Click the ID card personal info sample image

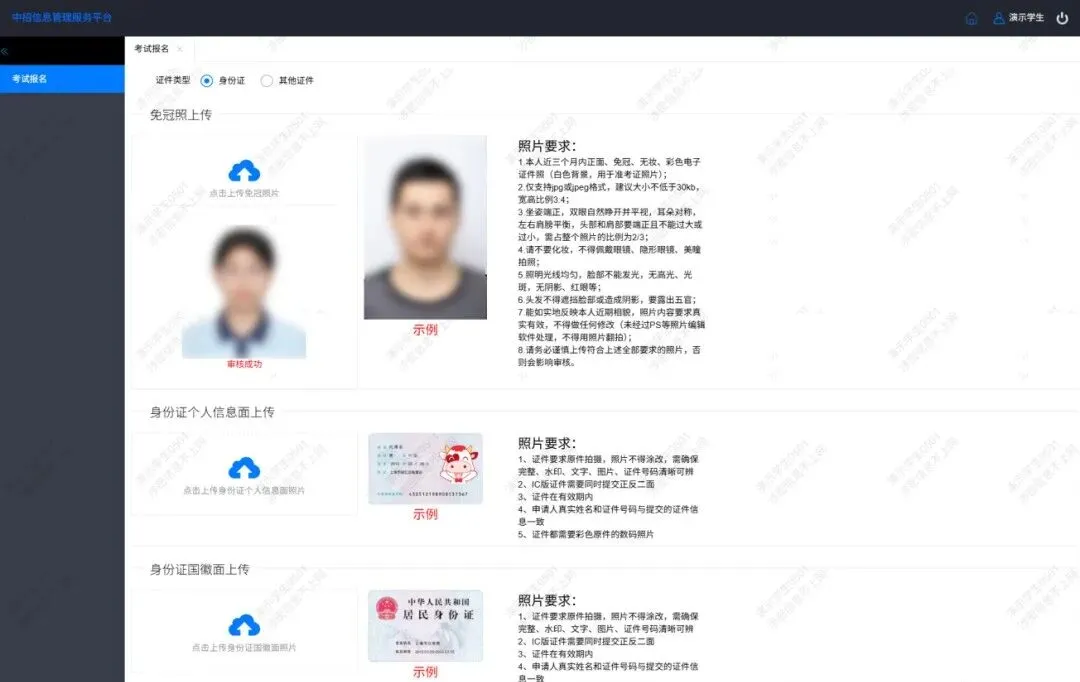coord(424,469)
